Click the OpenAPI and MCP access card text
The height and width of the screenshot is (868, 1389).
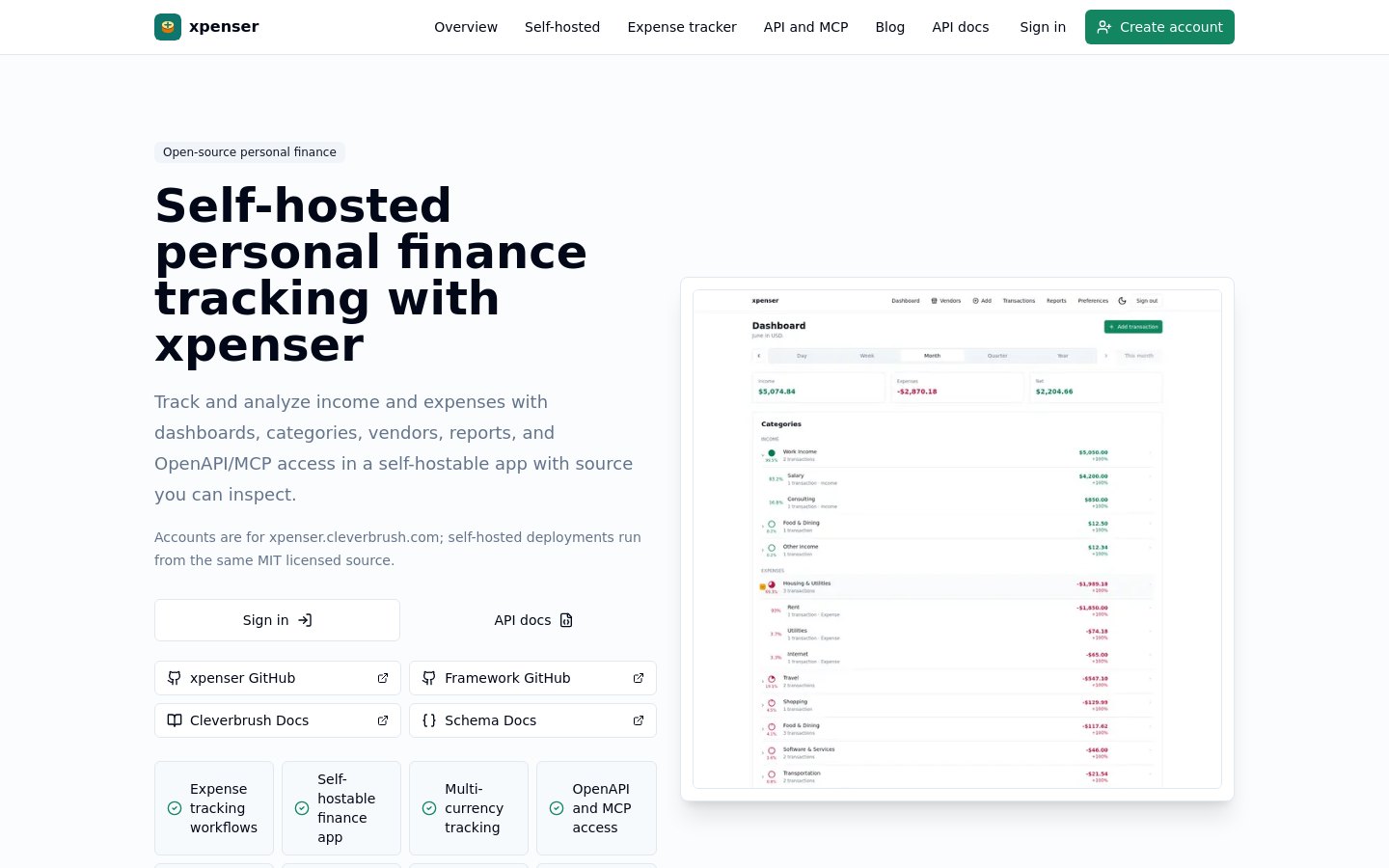[x=601, y=808]
